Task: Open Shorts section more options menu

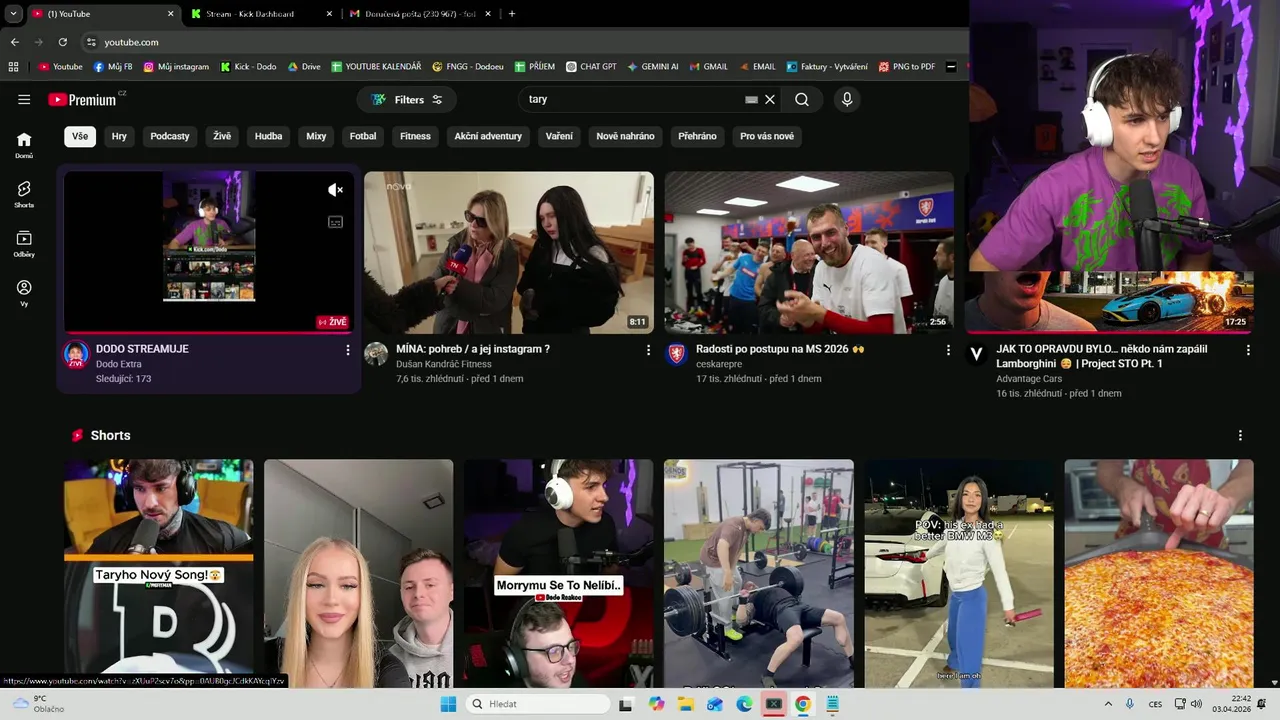Action: pos(1240,435)
